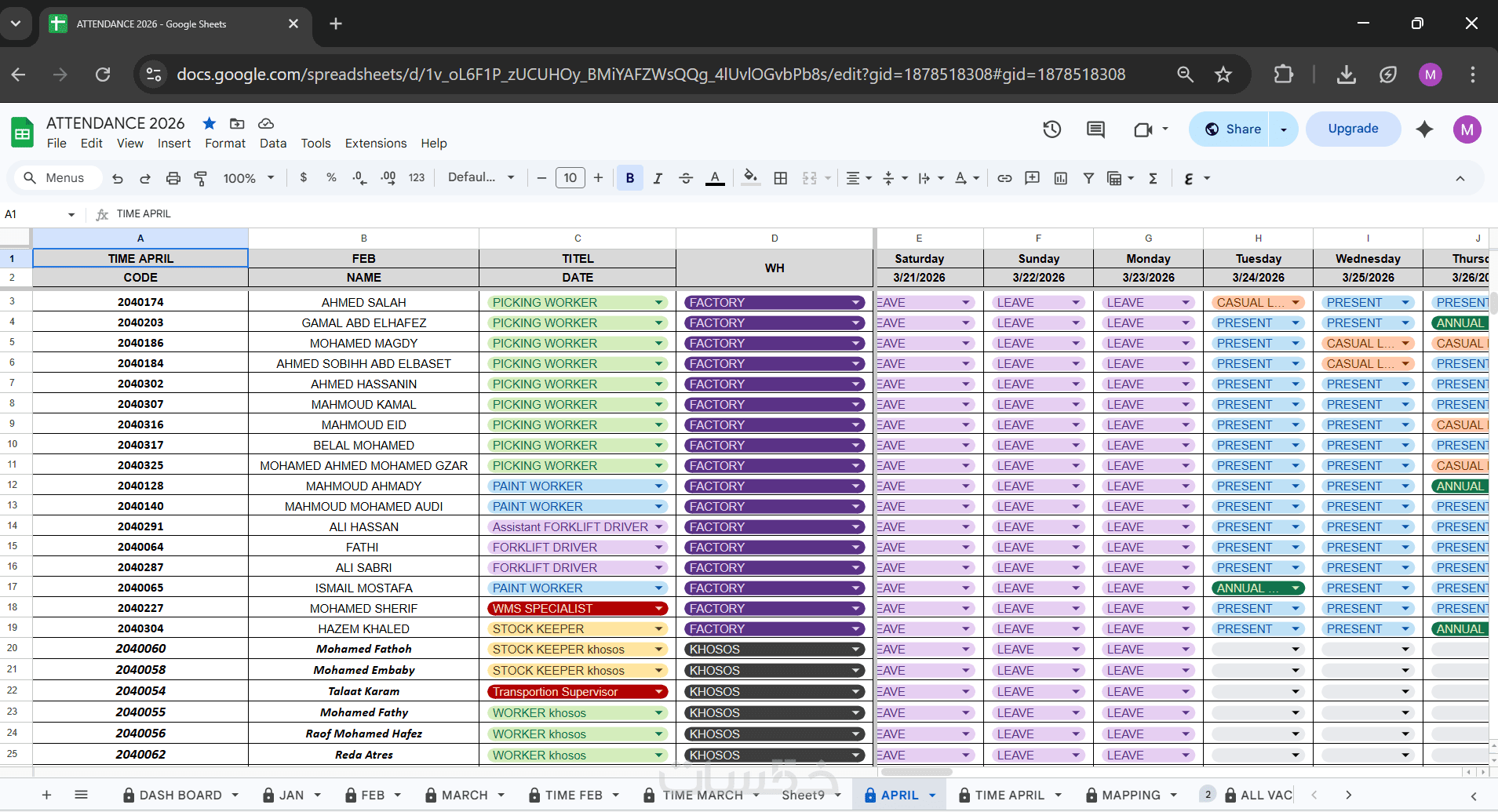Open the Borders tool
Viewport: 1498px width, 812px height.
(780, 178)
